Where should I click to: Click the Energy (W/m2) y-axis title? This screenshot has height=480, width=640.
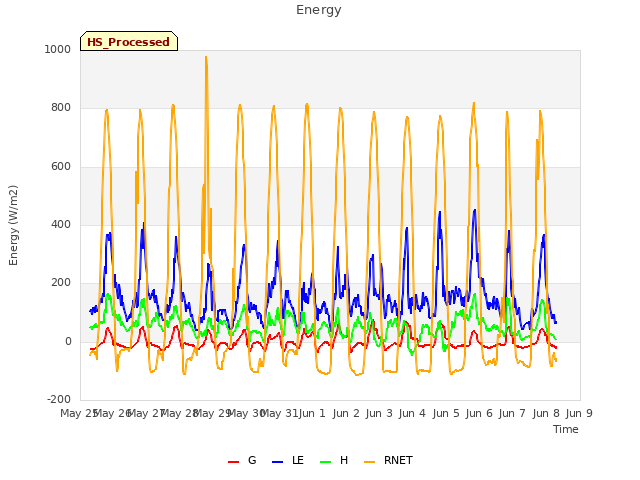coord(13,225)
